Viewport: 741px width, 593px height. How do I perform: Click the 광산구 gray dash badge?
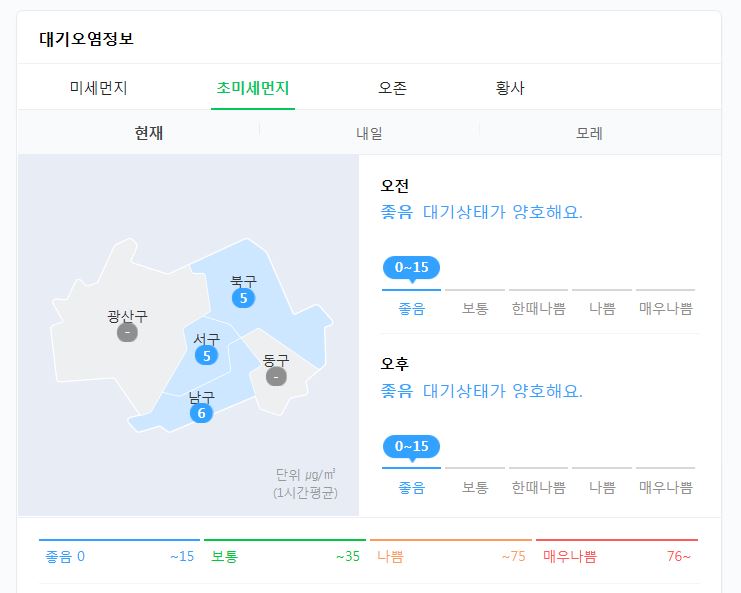point(127,332)
